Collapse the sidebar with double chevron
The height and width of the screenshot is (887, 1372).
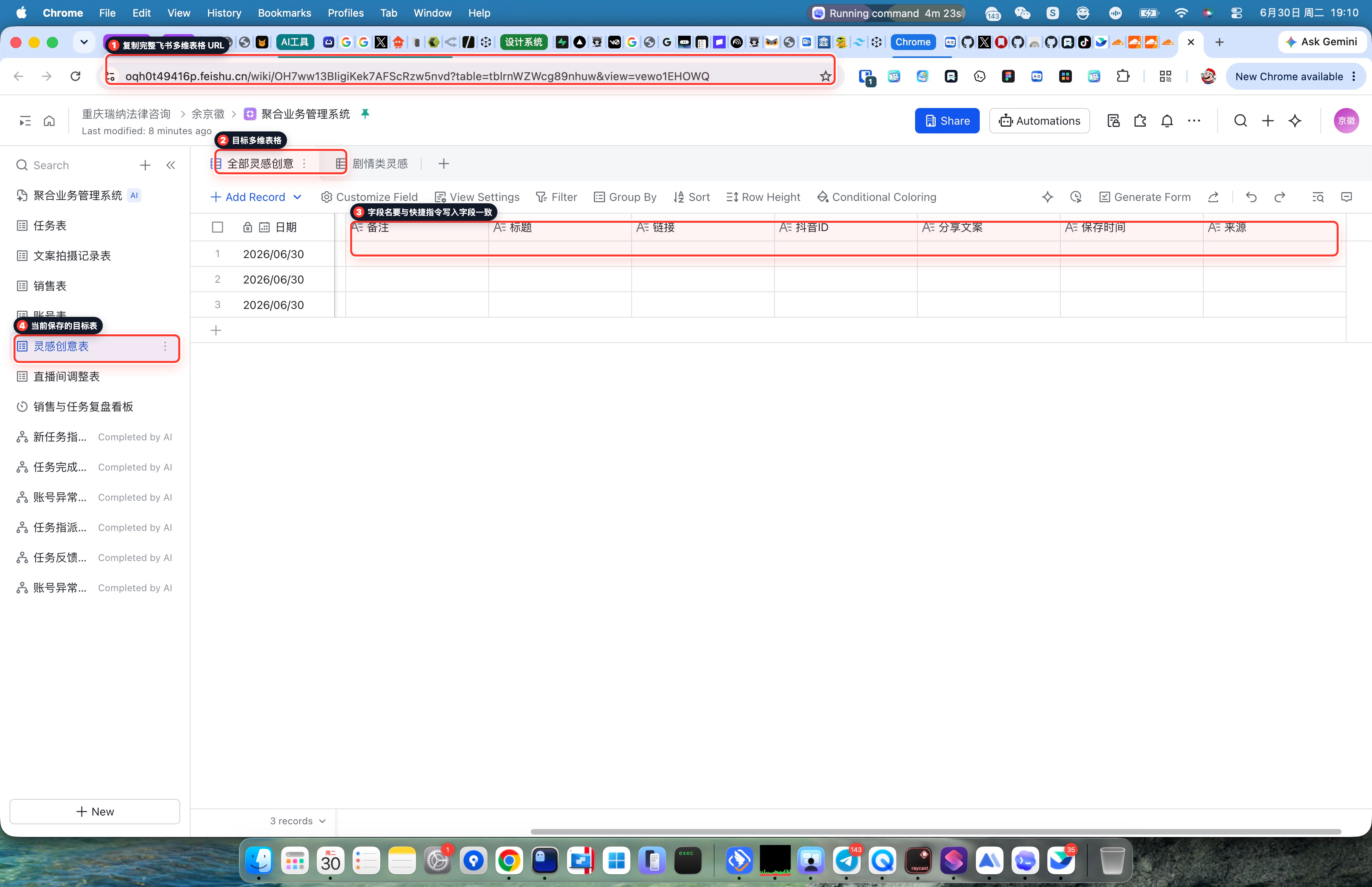pos(171,165)
